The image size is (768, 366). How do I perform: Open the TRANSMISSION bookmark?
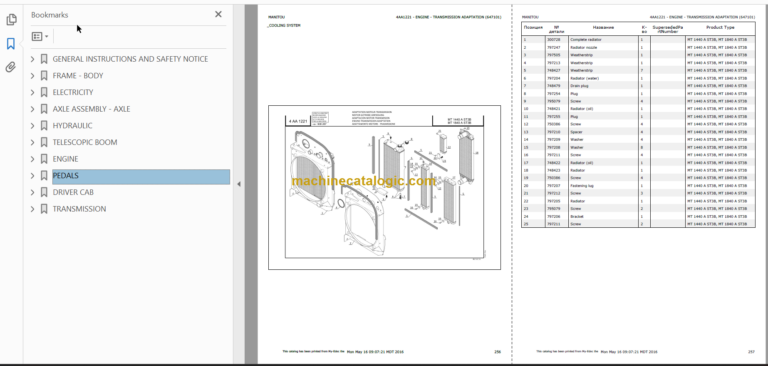[x=79, y=209]
